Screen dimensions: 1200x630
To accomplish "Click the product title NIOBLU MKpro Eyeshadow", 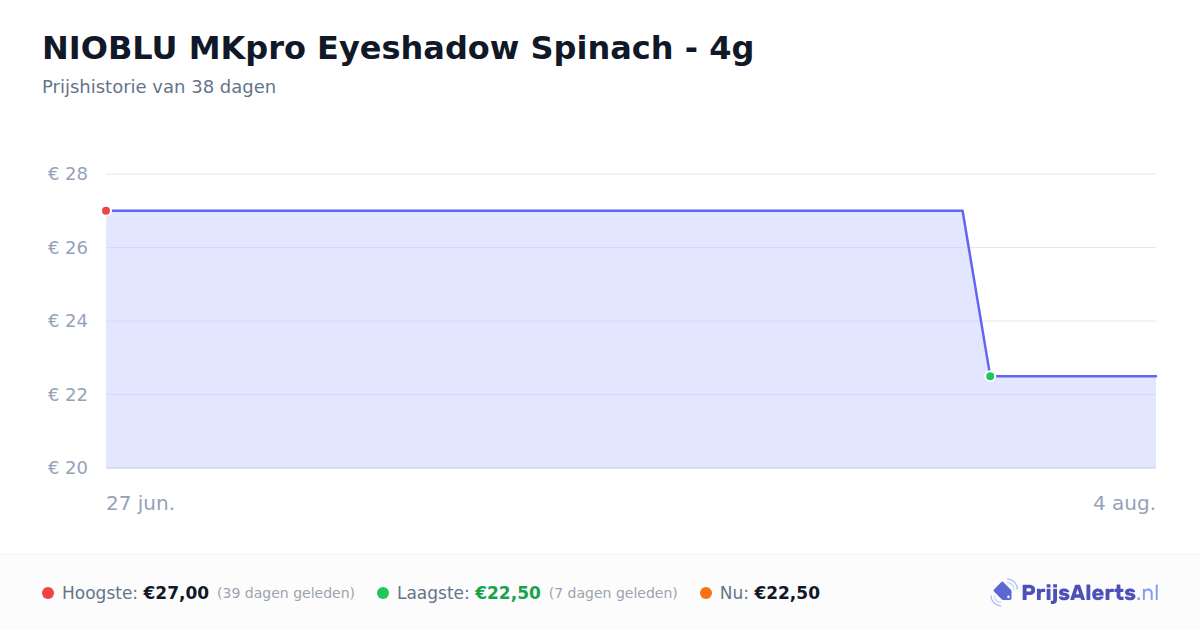I will [x=398, y=48].
